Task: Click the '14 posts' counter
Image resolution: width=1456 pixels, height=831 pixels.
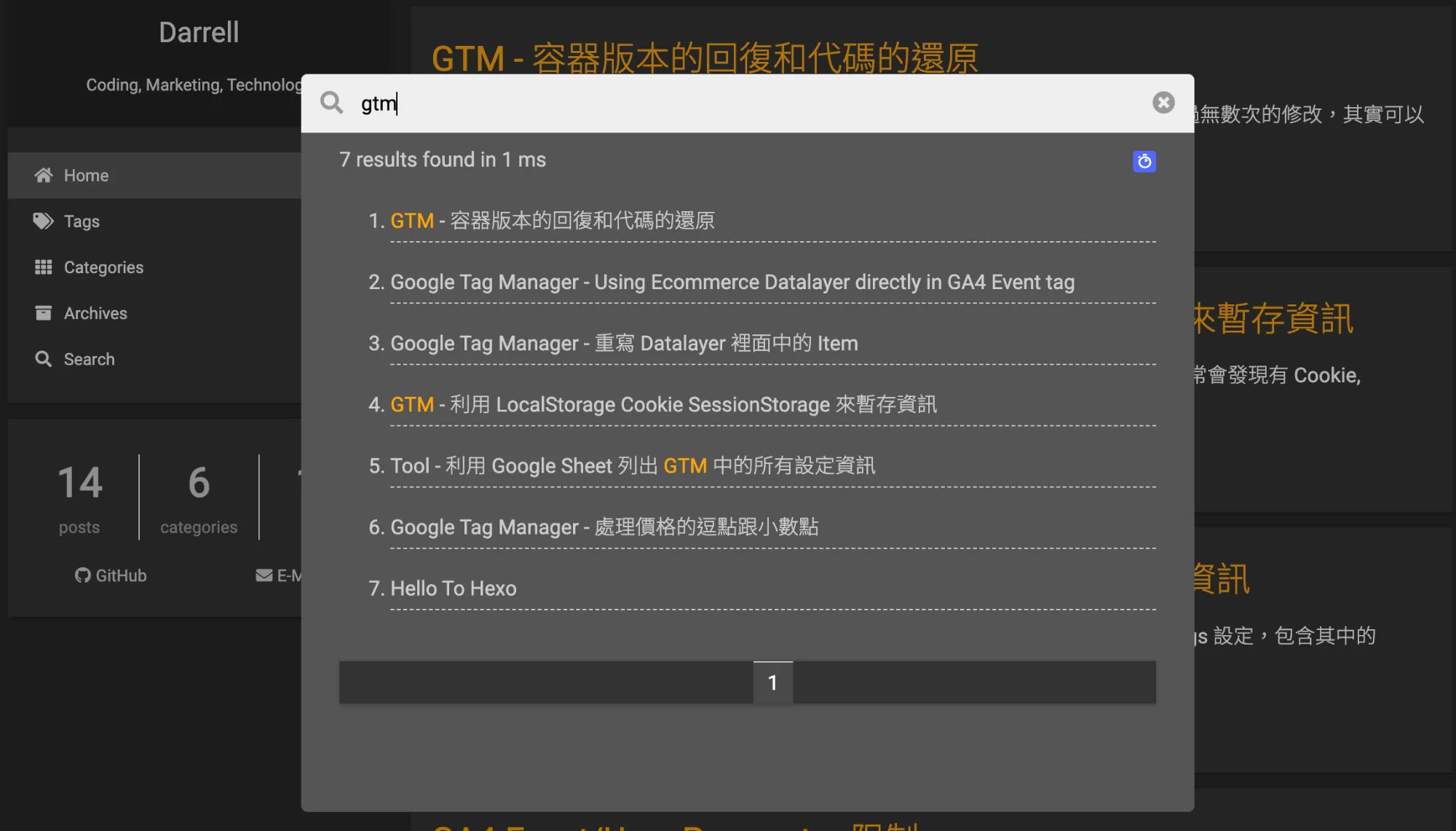Action: click(x=80, y=497)
